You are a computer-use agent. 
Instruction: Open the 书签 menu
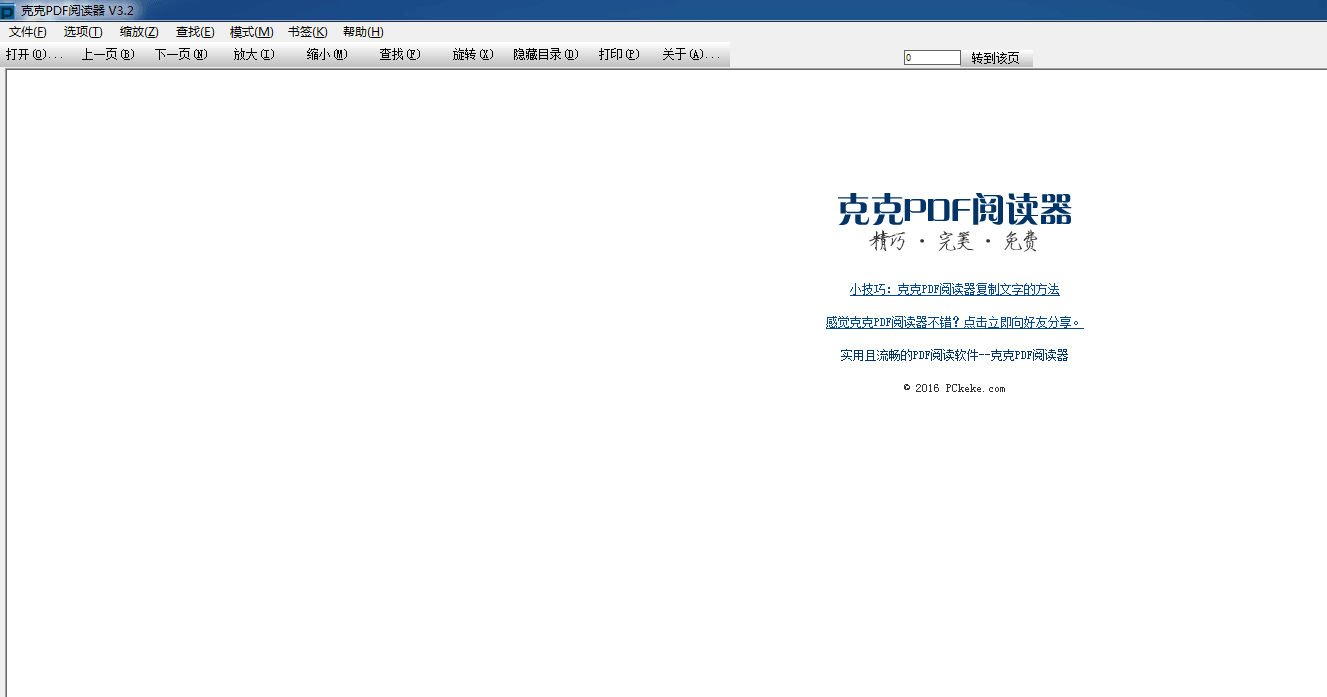306,31
